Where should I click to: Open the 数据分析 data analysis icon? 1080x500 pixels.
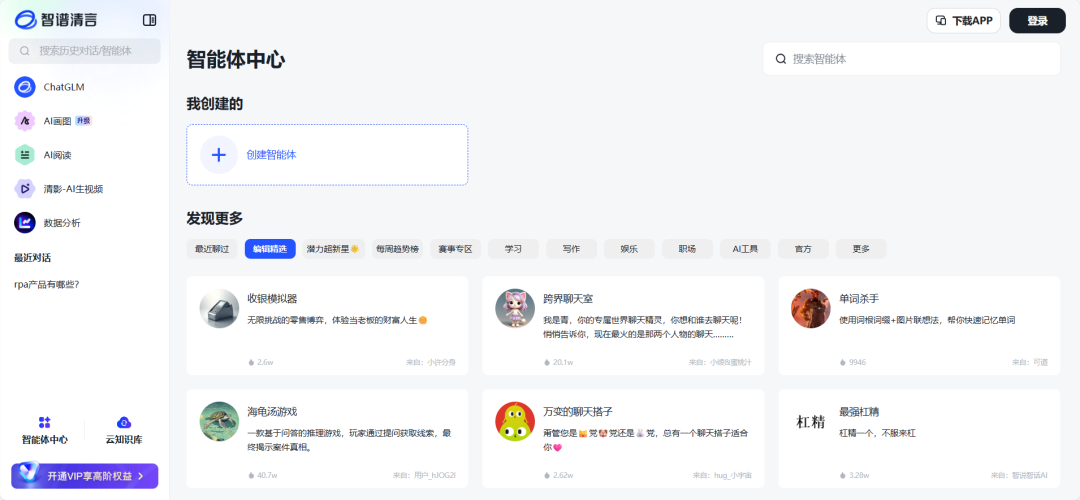25,222
